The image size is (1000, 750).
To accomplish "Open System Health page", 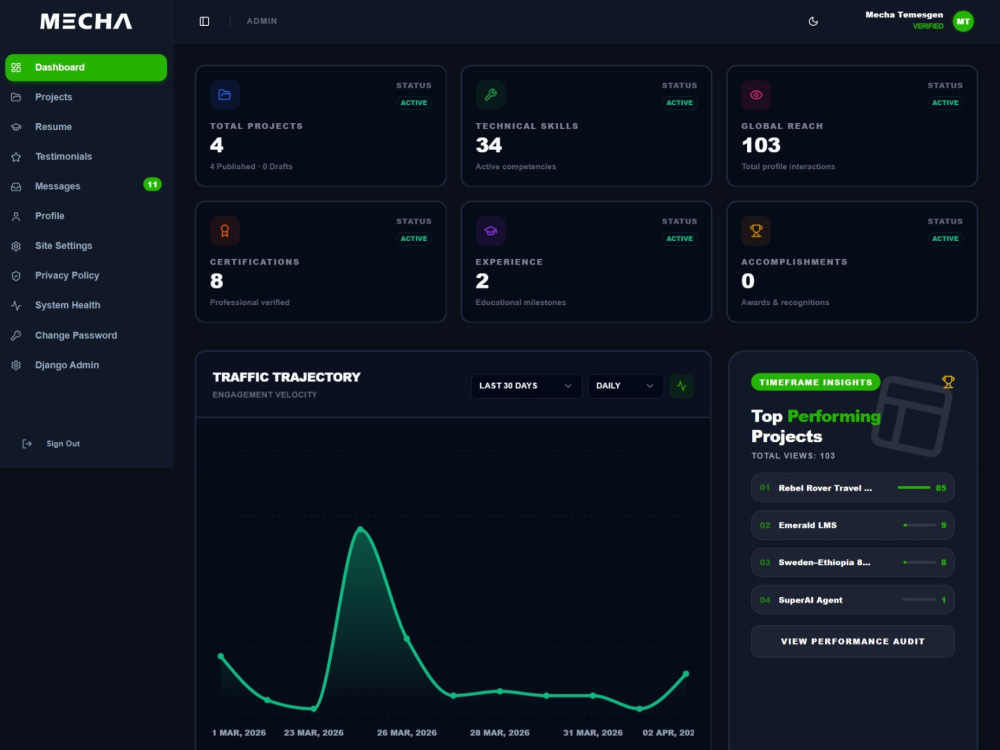I will pos(86,305).
